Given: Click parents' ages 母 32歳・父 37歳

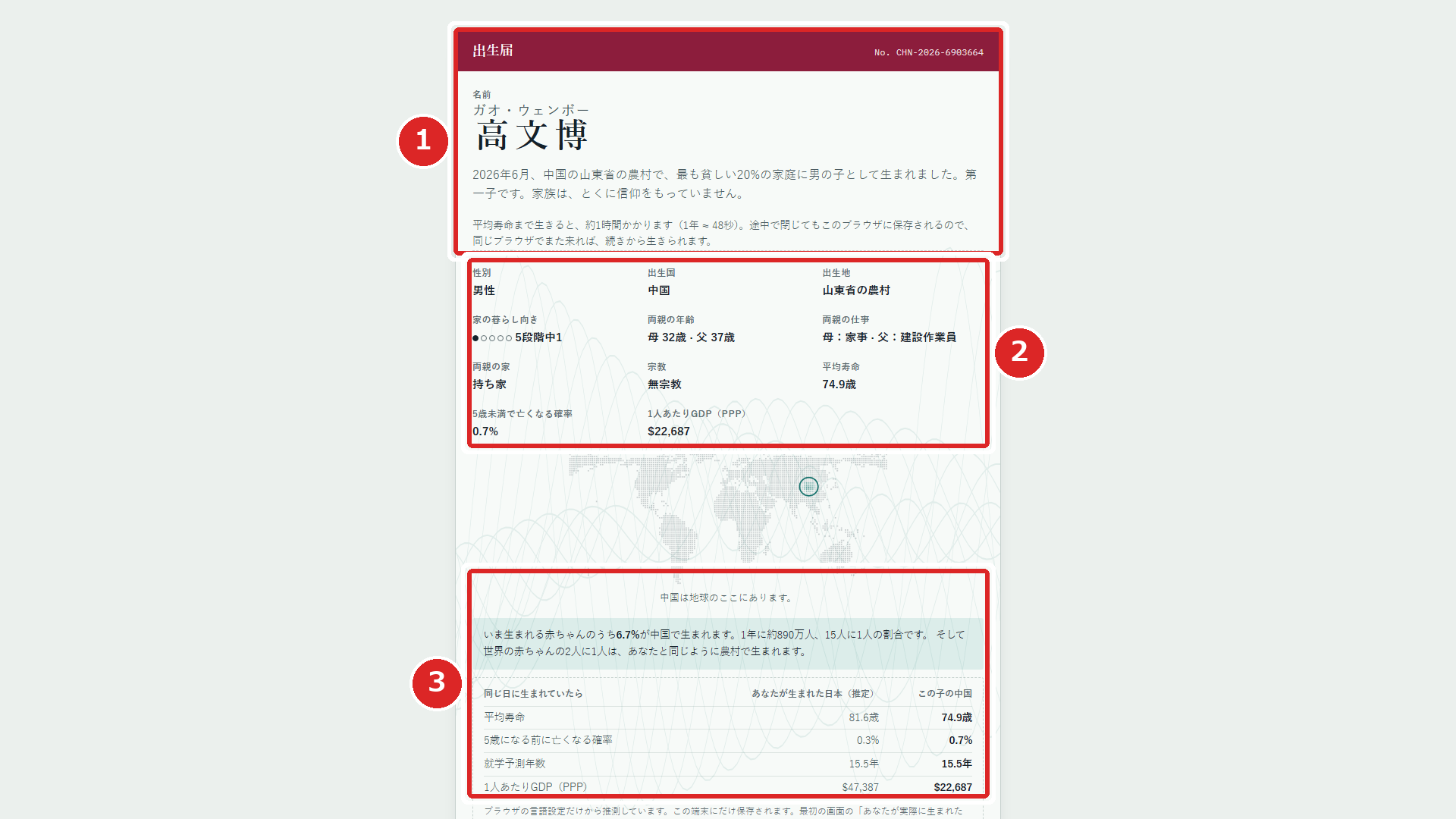Looking at the screenshot, I should coord(691,337).
